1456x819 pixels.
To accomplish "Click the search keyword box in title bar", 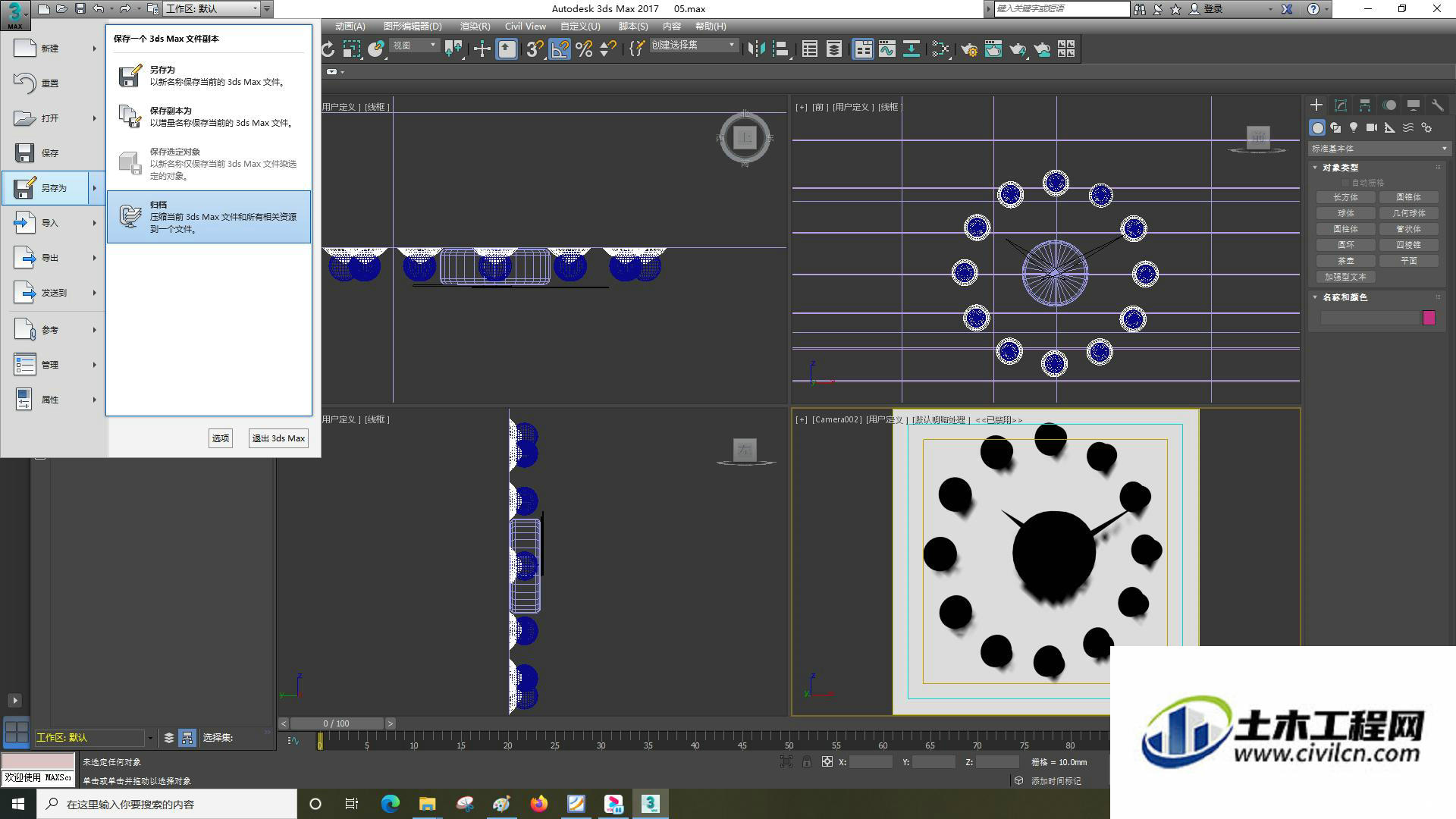I will [x=1062, y=8].
